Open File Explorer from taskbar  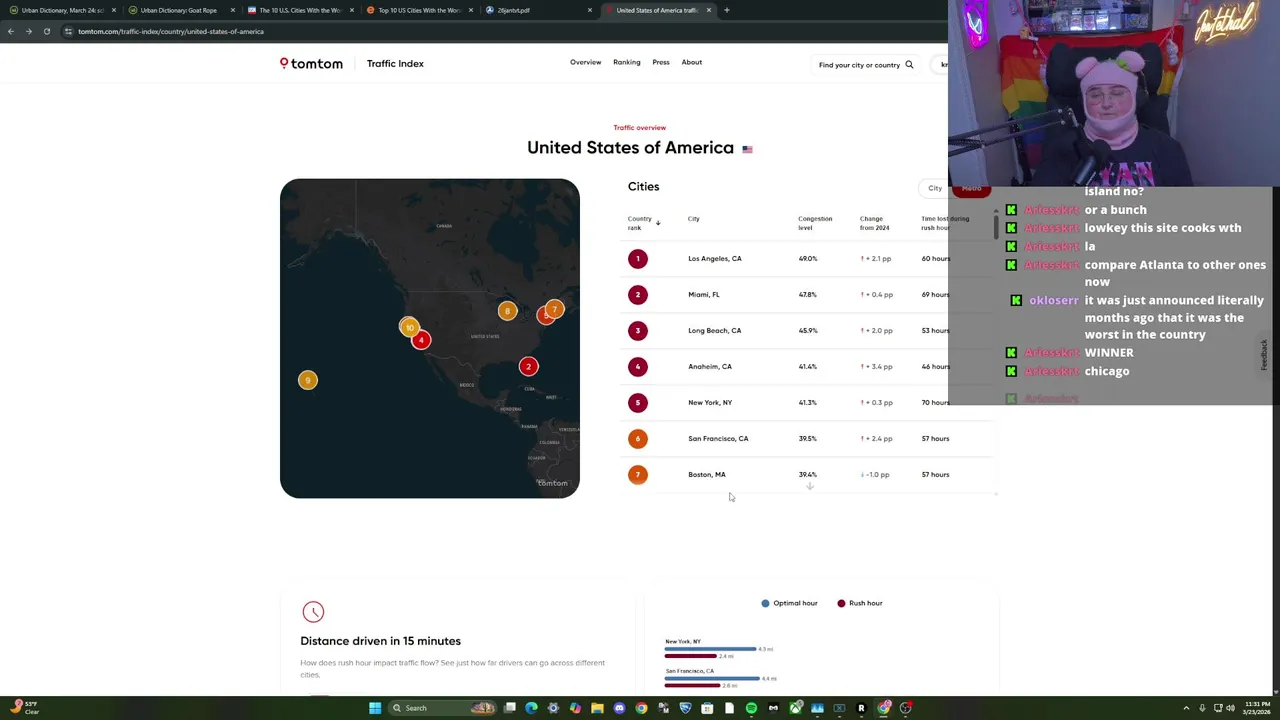(x=597, y=708)
